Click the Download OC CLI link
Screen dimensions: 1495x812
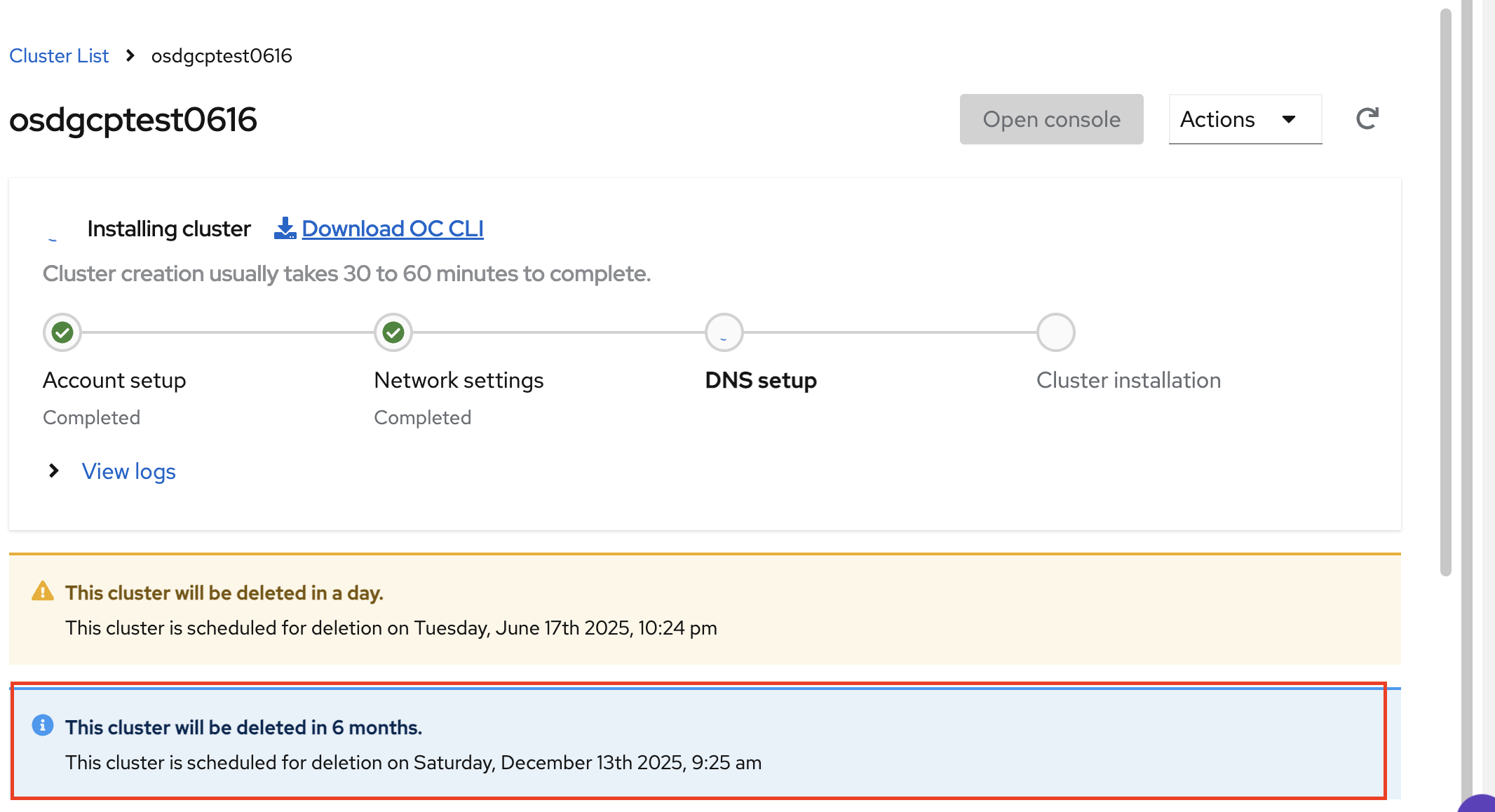tap(392, 229)
